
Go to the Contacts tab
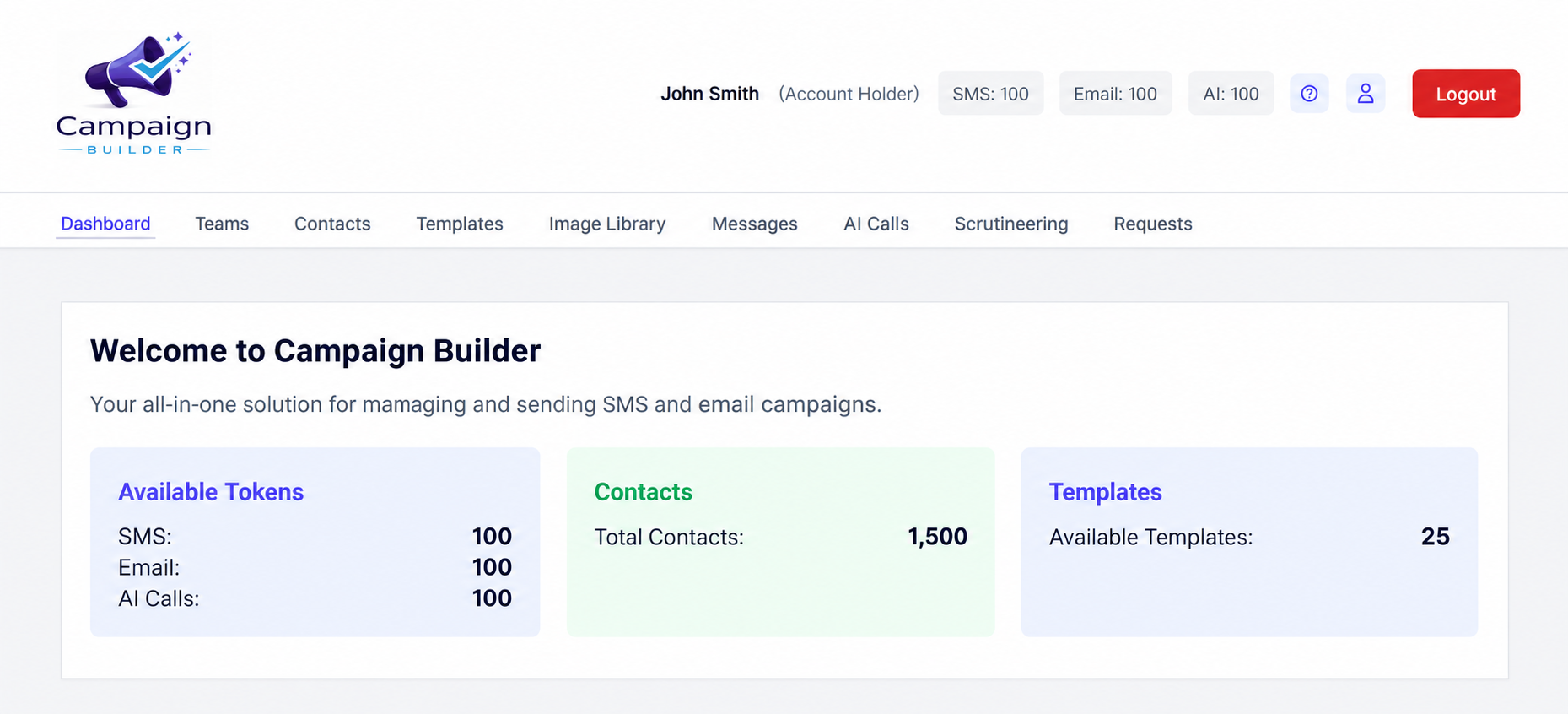tap(332, 224)
